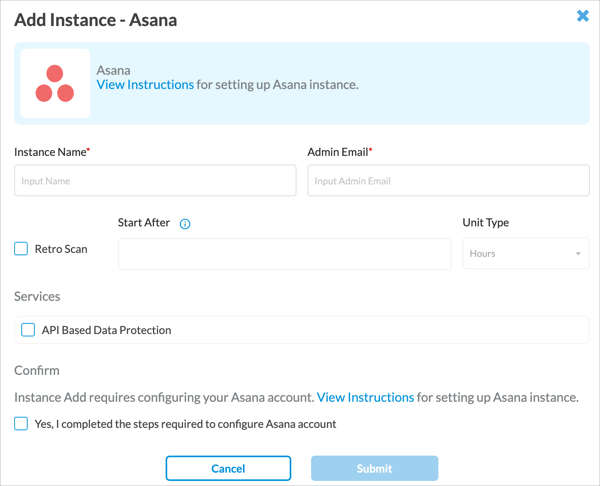Screen dimensions: 600x486
Task: Click the 'Admin Email' label
Action: 338,152
